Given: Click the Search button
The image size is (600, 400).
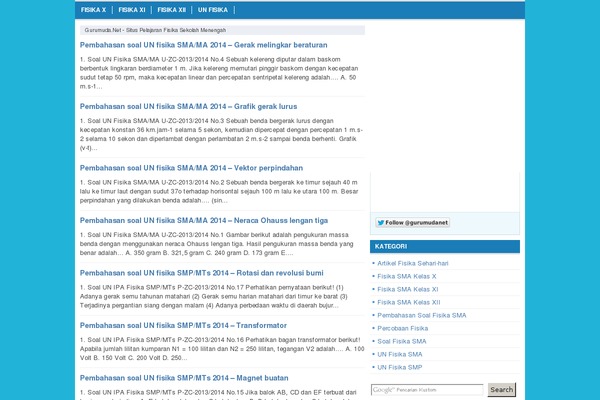Looking at the screenshot, I should click(x=502, y=390).
